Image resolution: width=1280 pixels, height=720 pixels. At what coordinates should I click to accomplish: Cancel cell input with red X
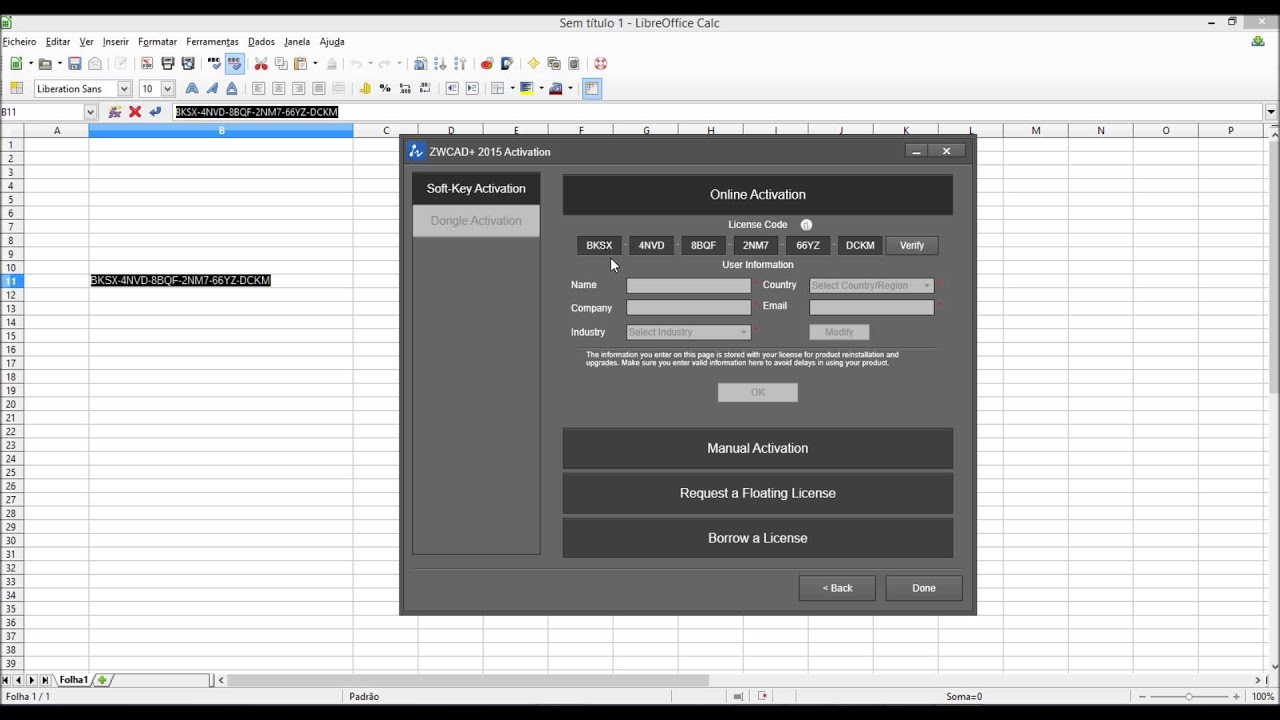click(135, 112)
